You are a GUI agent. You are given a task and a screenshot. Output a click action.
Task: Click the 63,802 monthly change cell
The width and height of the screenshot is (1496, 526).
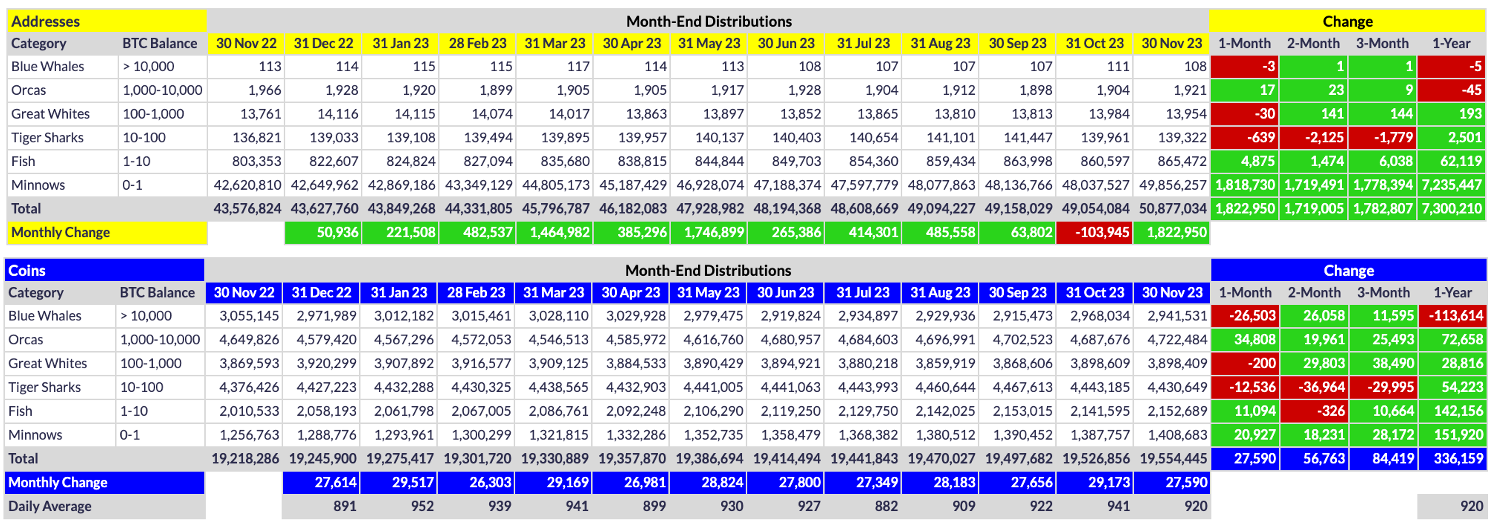(x=1017, y=232)
